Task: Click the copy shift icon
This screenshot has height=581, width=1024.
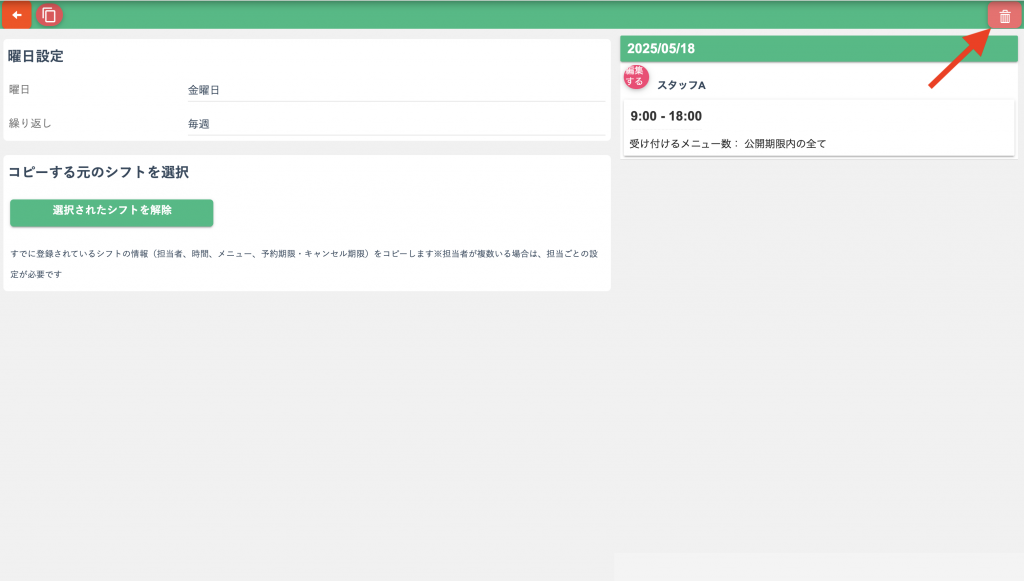Action: [x=49, y=15]
